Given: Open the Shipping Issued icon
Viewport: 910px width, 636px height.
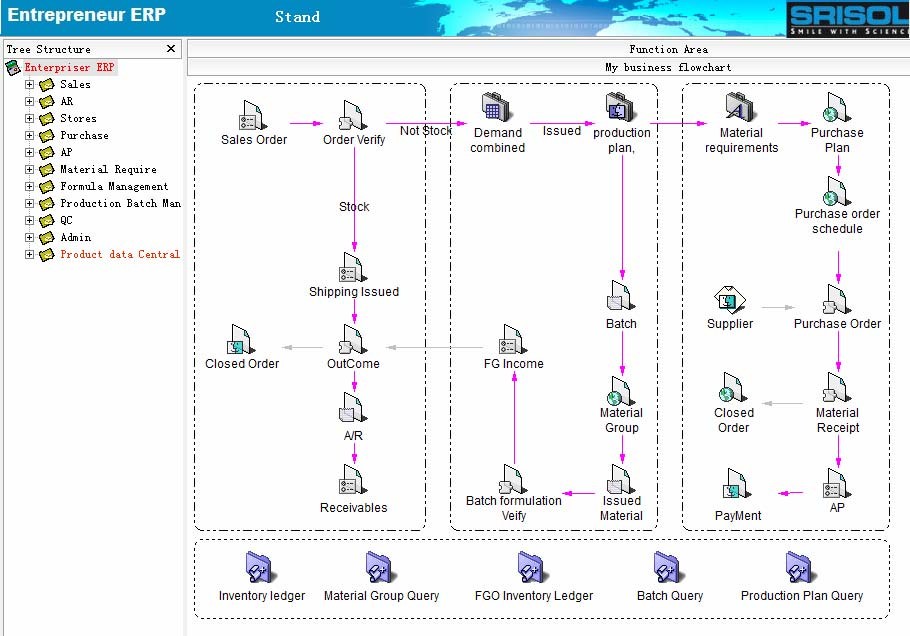Looking at the screenshot, I should (x=353, y=268).
